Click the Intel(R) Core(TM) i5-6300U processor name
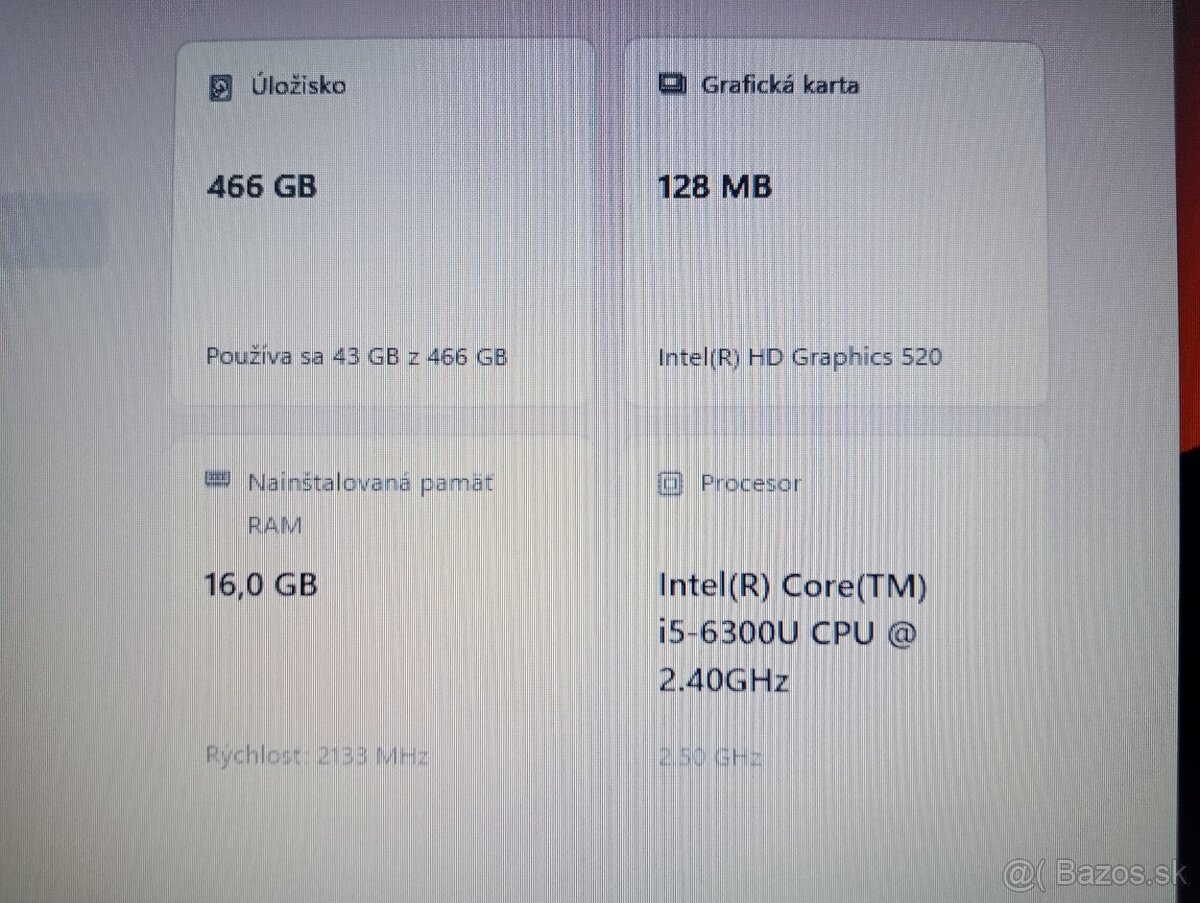 coord(793,634)
